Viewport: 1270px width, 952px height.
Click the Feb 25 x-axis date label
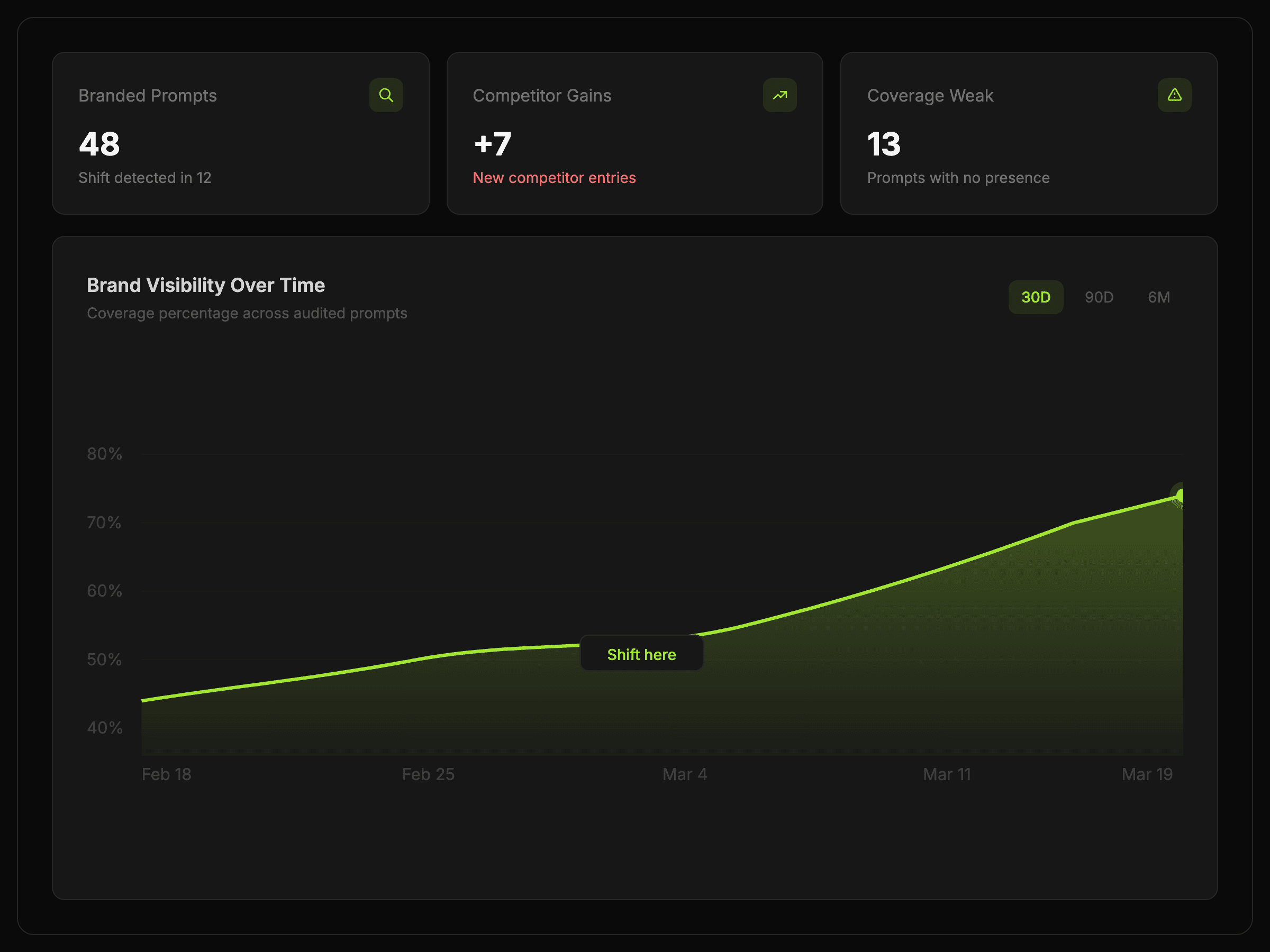click(428, 774)
